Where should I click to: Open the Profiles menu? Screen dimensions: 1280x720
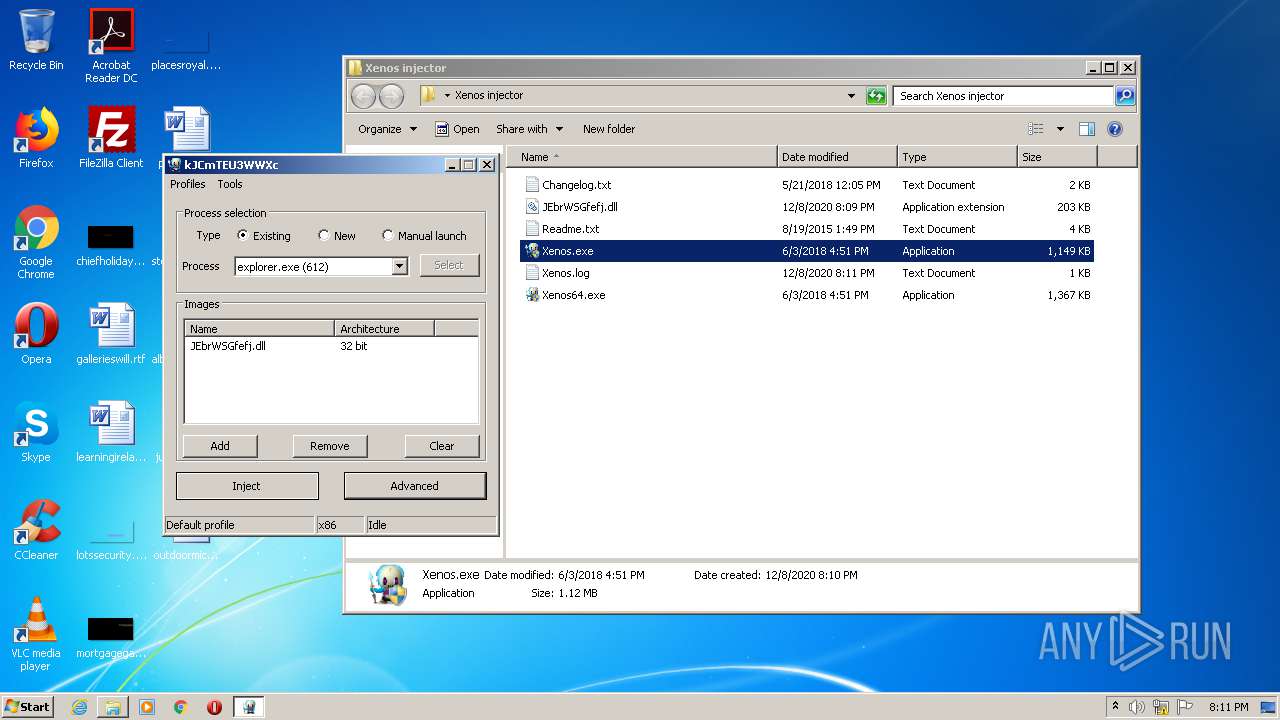pyautogui.click(x=187, y=184)
